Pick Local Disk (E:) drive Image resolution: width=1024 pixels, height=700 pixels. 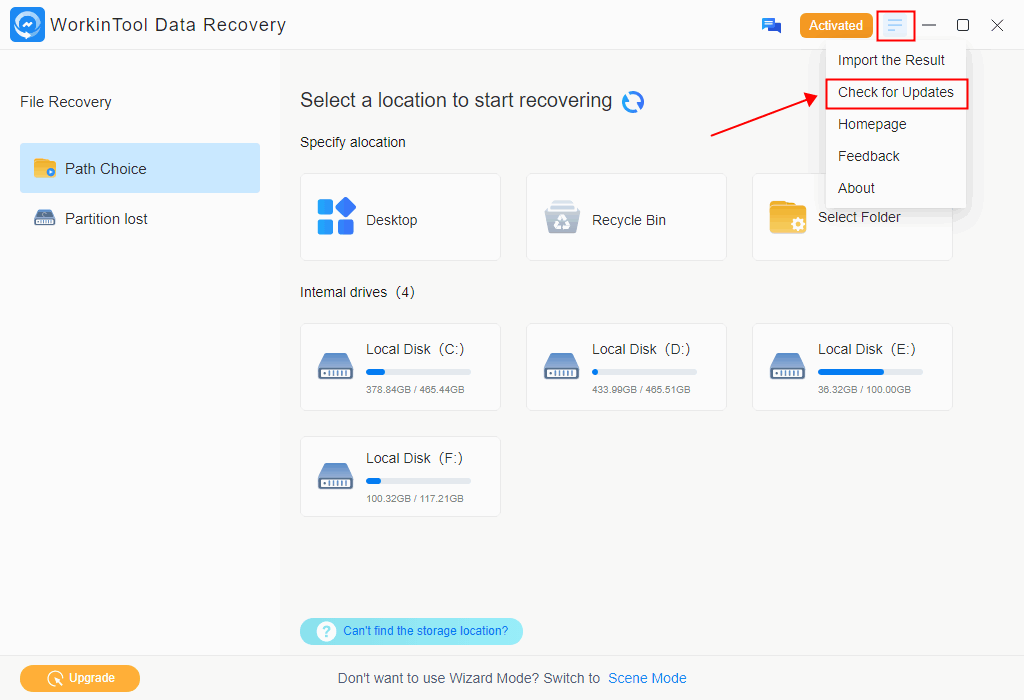[852, 367]
